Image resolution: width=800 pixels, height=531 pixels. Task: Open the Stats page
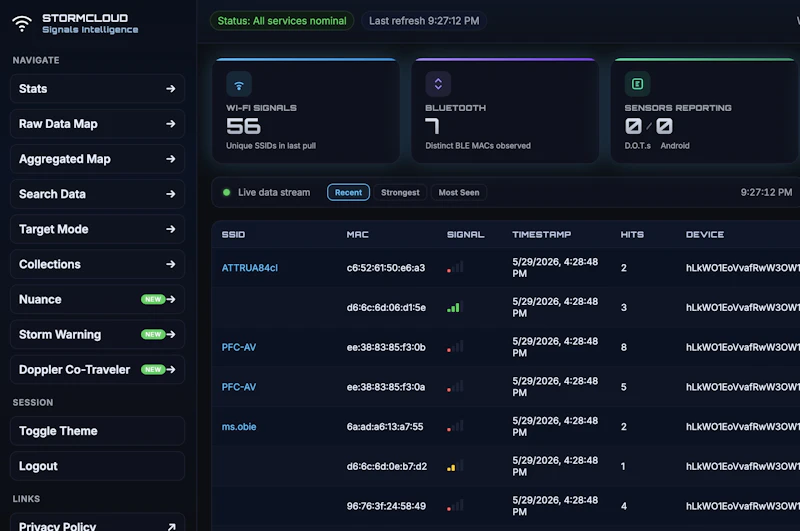tap(97, 89)
